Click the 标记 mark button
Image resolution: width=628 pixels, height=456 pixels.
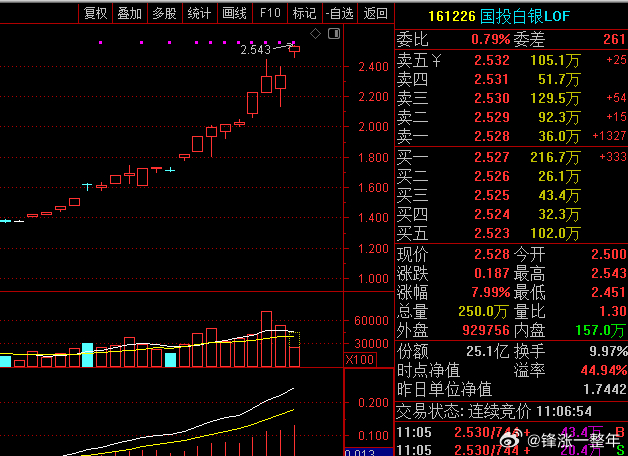[304, 13]
